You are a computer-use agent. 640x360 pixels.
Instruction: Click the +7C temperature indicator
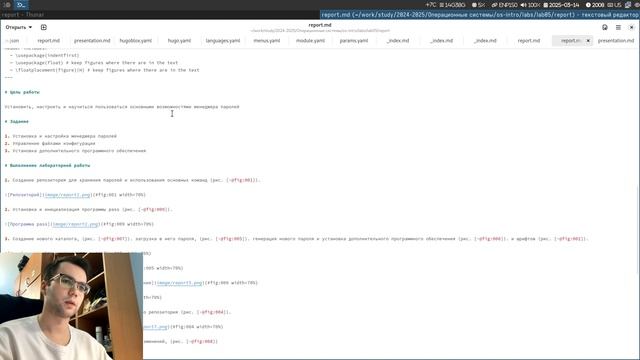click(x=431, y=5)
